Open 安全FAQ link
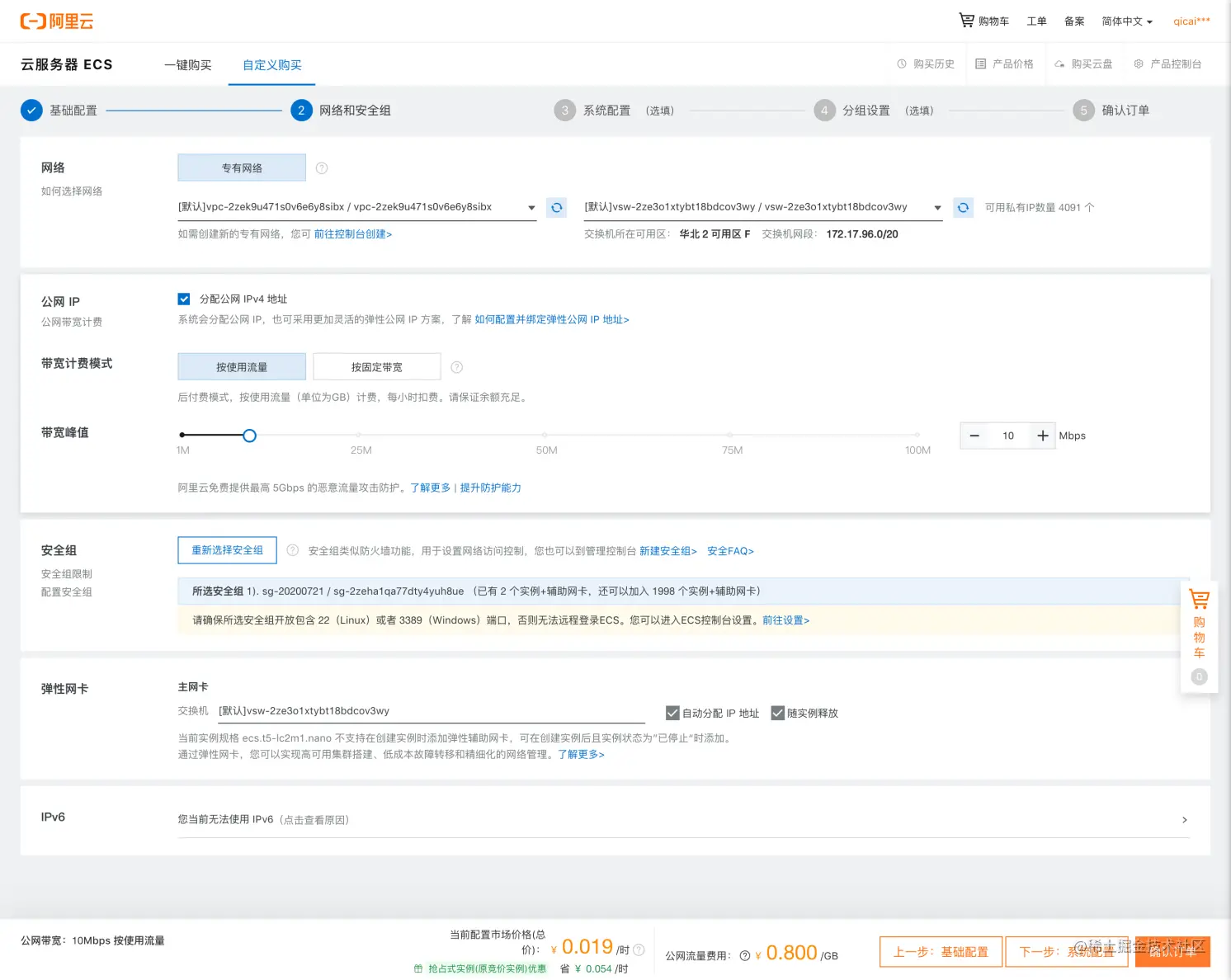 730,551
